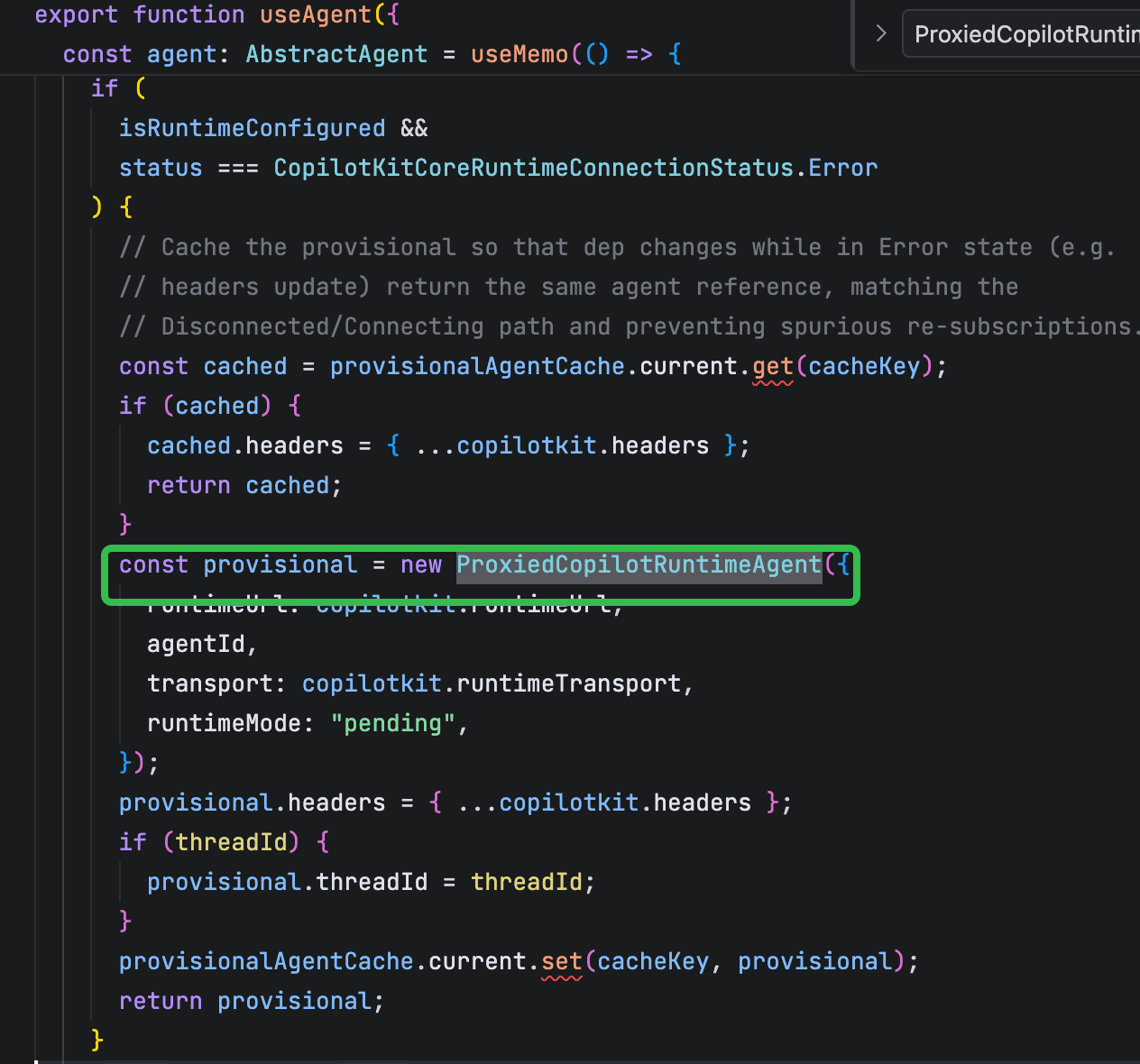
Task: Focus the find box containing ProxiedCopilotRuntim
Action: coord(1022,34)
